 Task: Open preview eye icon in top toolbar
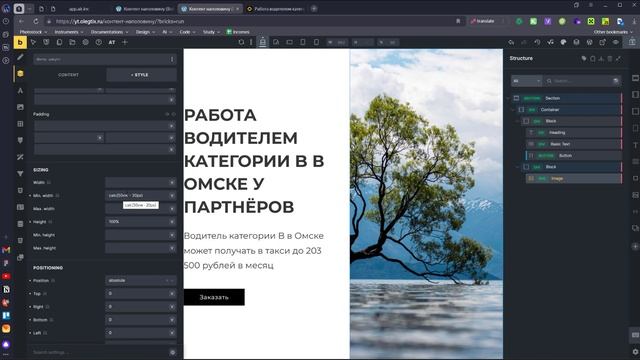(x=616, y=42)
